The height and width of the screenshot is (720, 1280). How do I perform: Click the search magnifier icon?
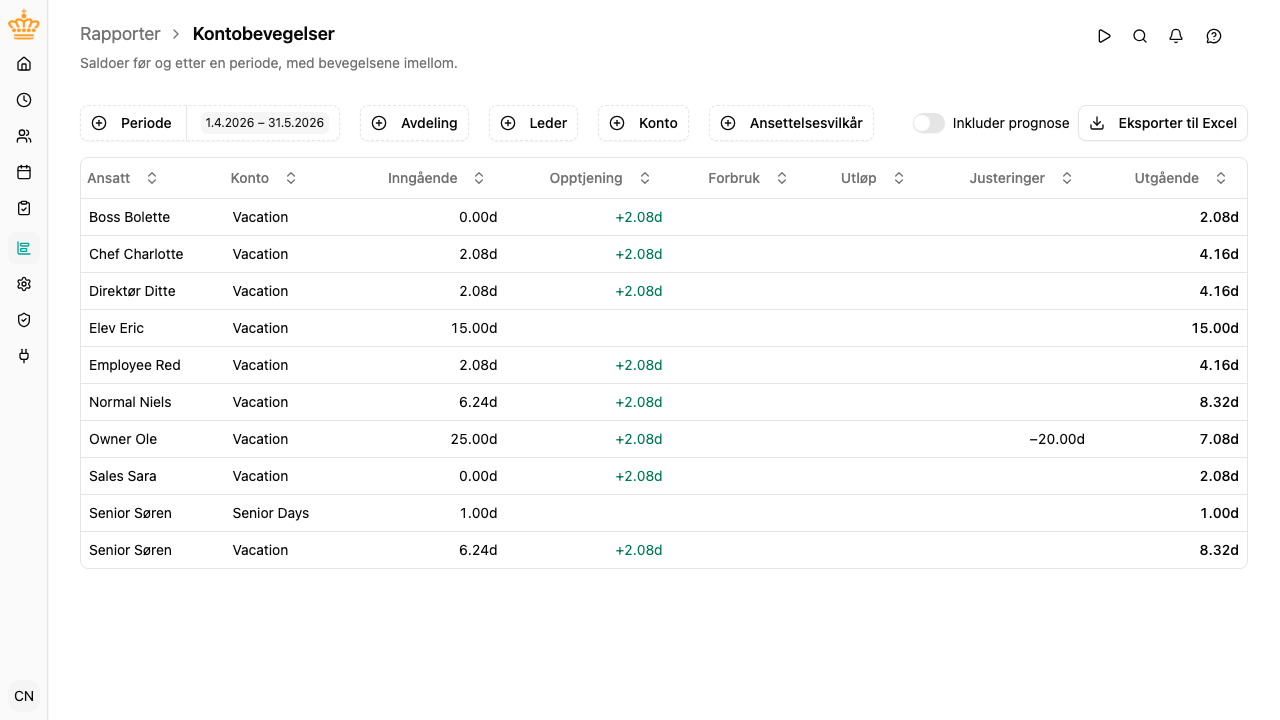(x=1140, y=36)
